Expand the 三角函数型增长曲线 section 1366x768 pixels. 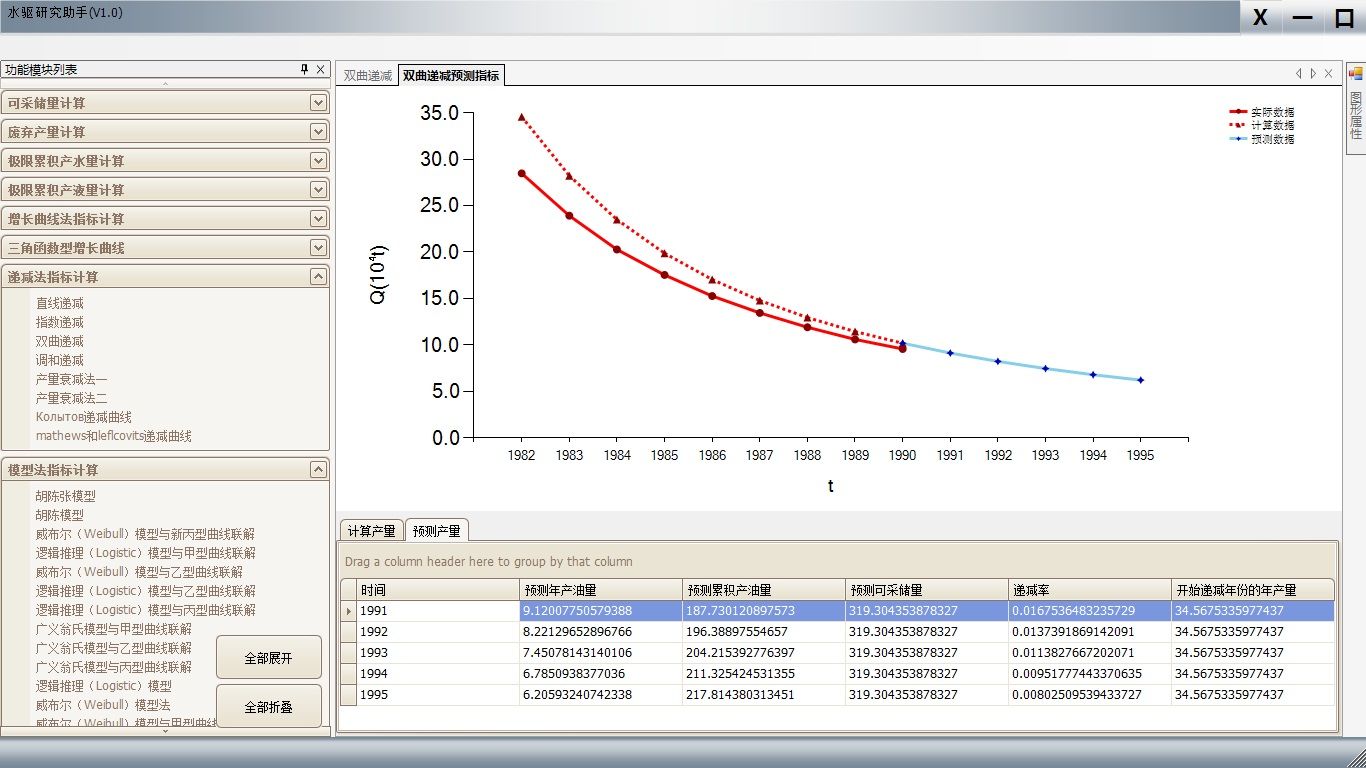point(318,248)
